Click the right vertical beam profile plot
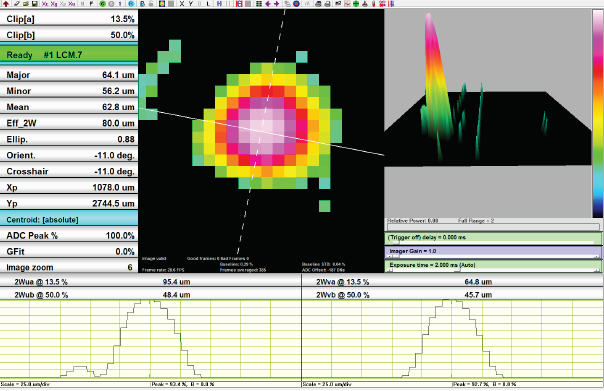 453,340
